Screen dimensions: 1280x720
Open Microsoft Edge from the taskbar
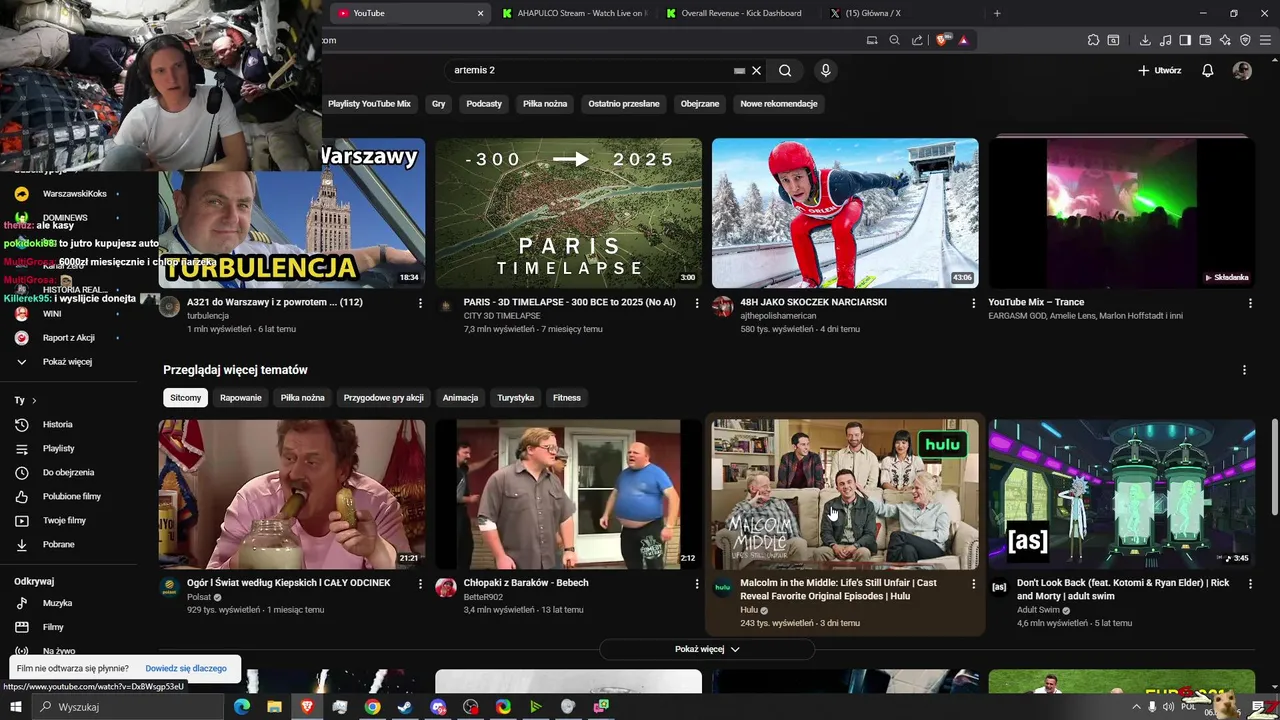(x=242, y=707)
